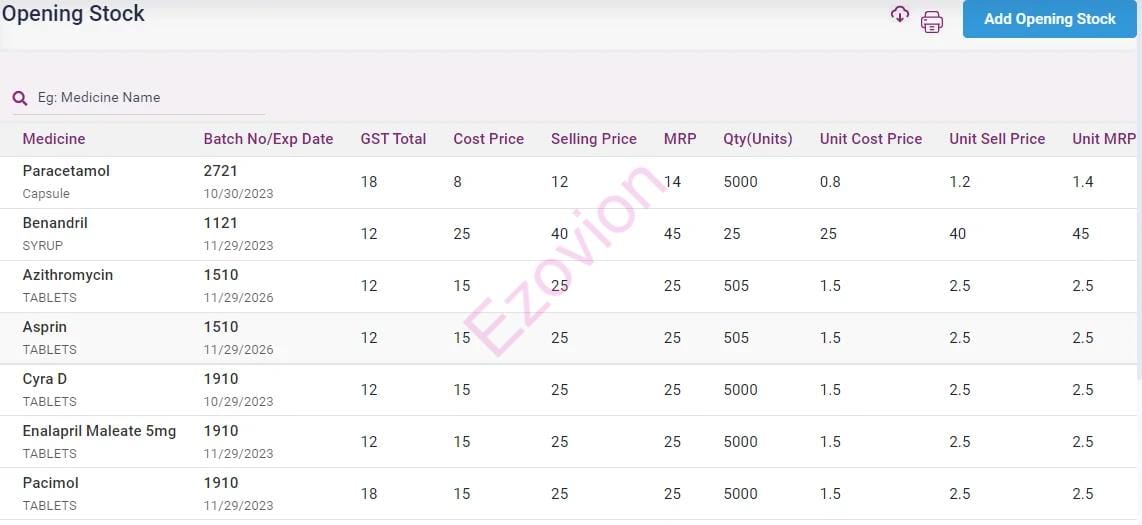Click the Selling Price column header
The image size is (1142, 525).
[x=593, y=139]
